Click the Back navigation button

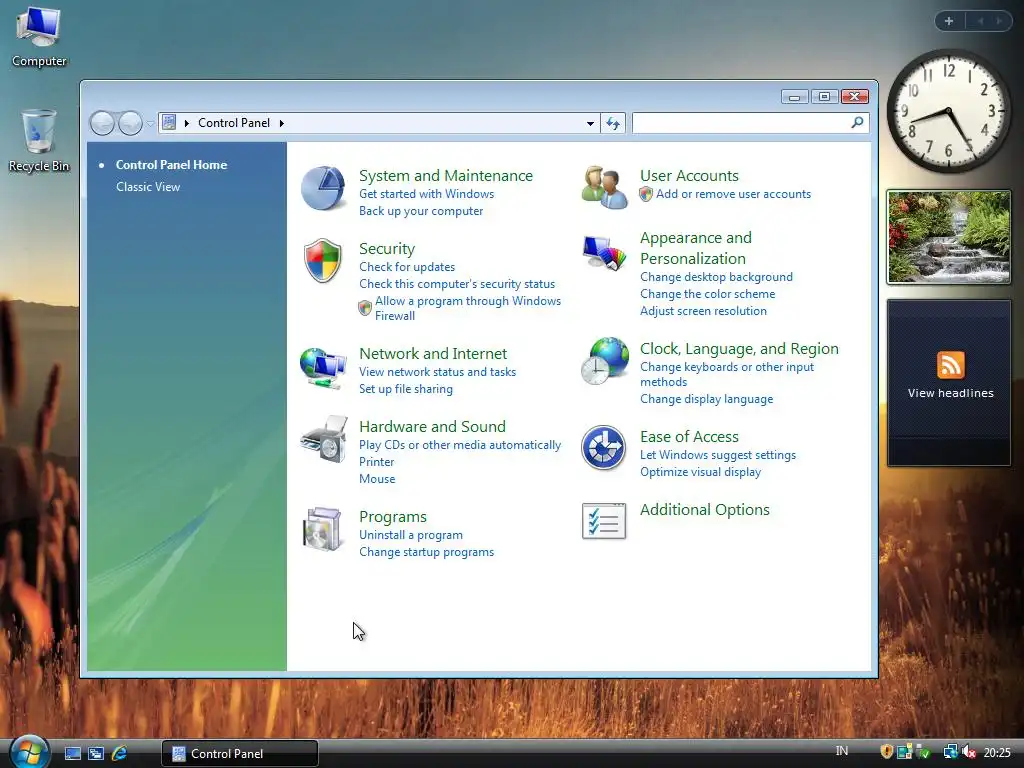(x=103, y=123)
